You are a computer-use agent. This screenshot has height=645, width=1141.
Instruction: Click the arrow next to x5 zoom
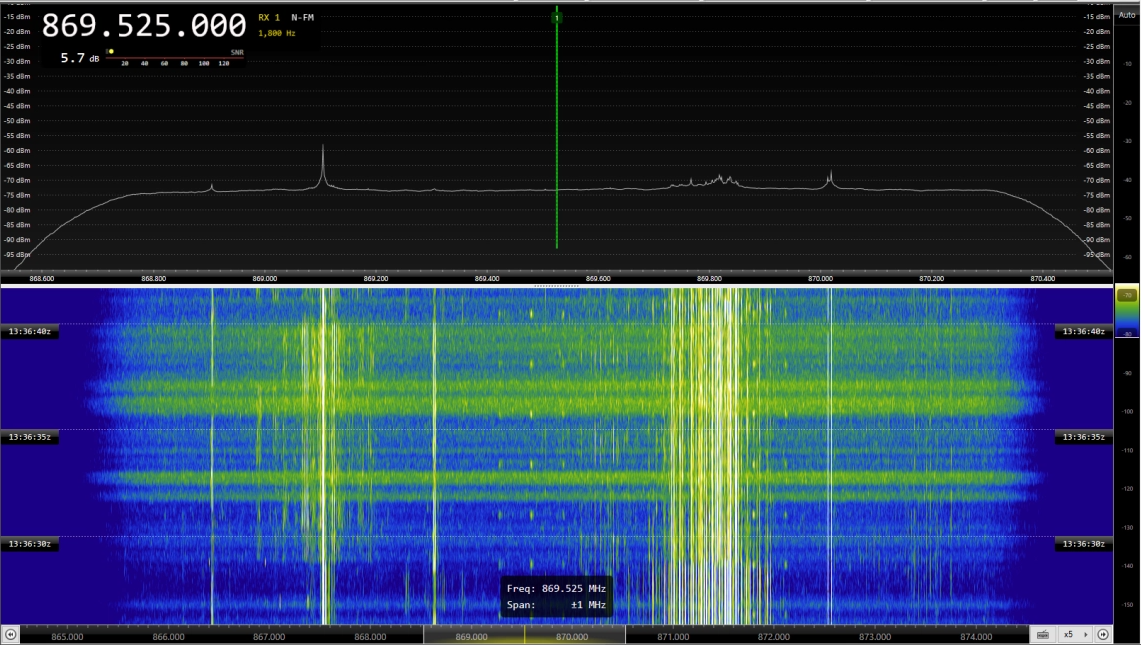coord(1085,635)
